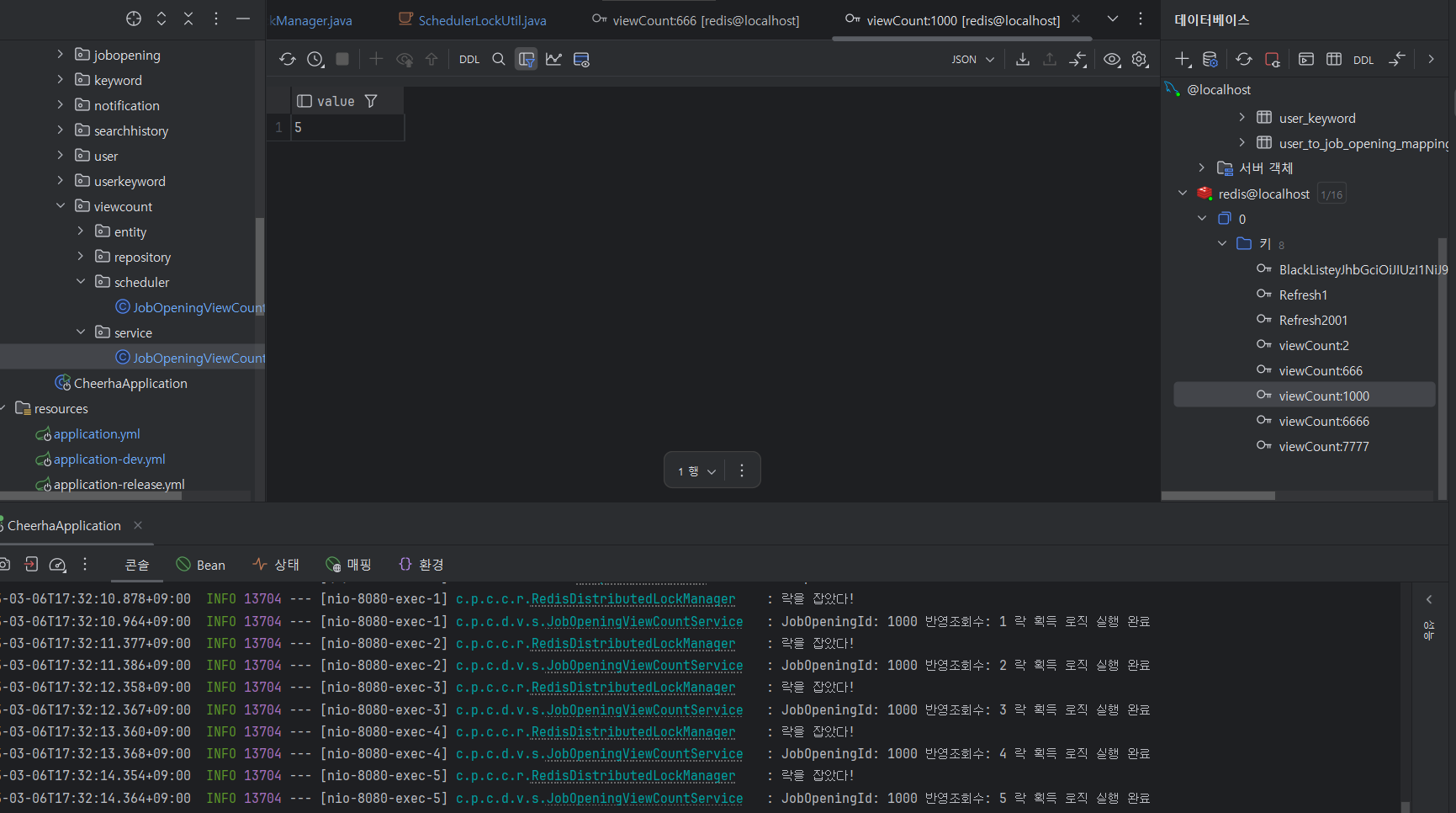Open the run toolbar more actions

[x=85, y=565]
